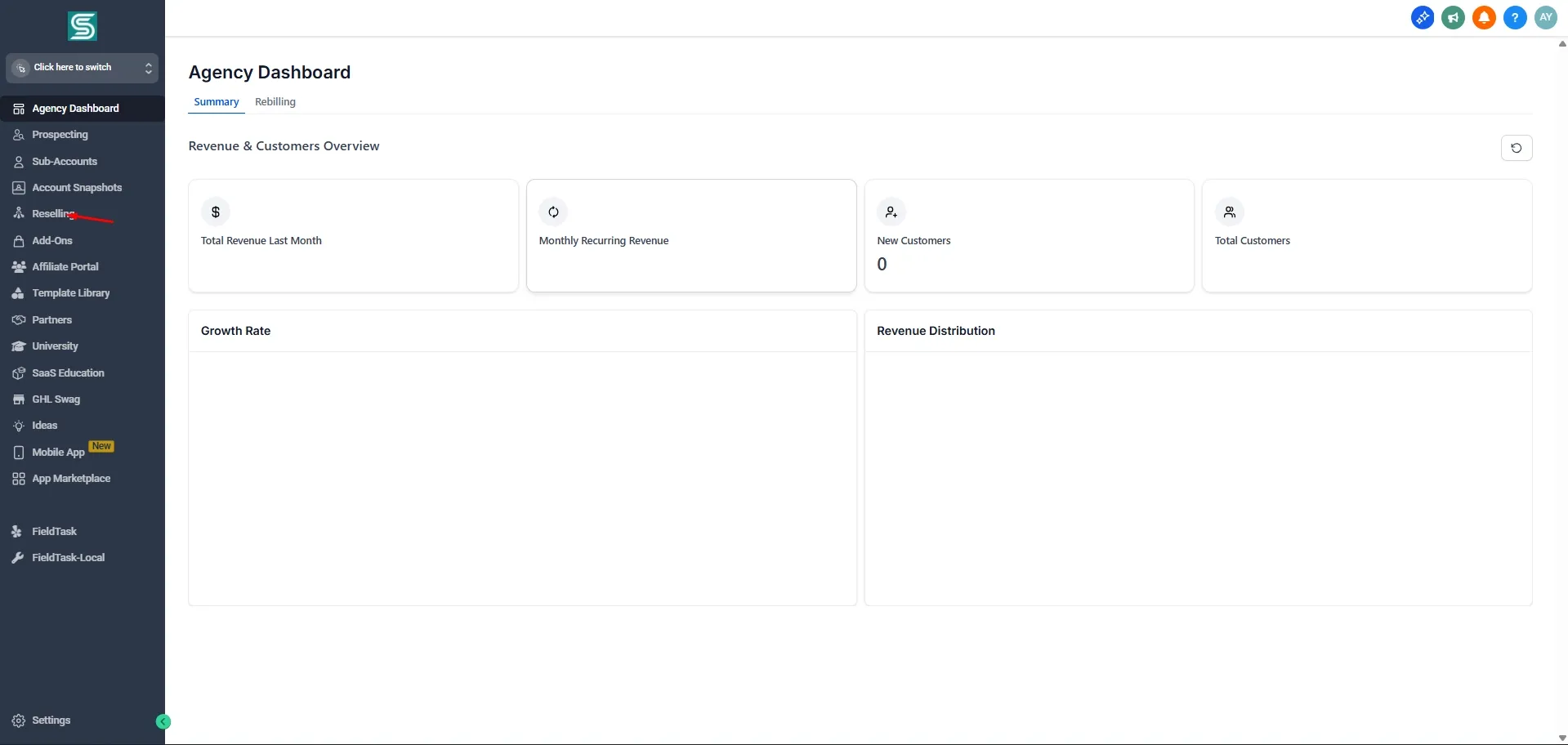Click the yellow New badge
The width and height of the screenshot is (1568, 745).
coord(101,446)
